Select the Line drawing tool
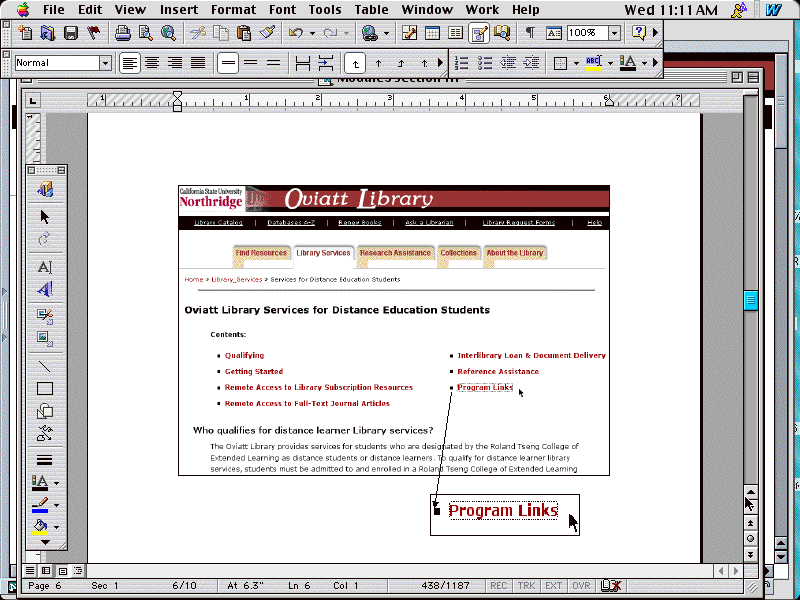 click(x=45, y=366)
